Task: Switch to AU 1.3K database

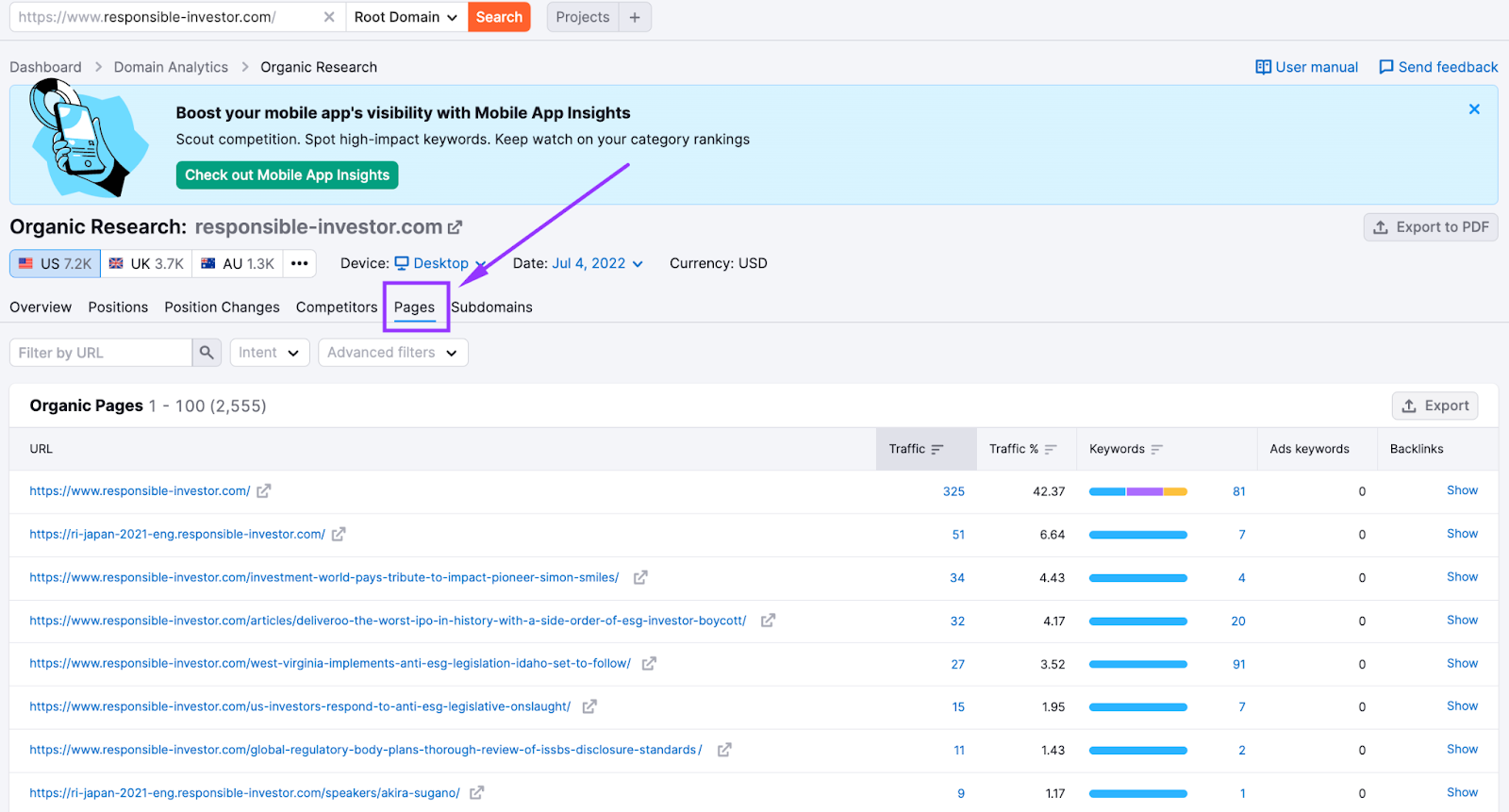Action: pos(238,264)
